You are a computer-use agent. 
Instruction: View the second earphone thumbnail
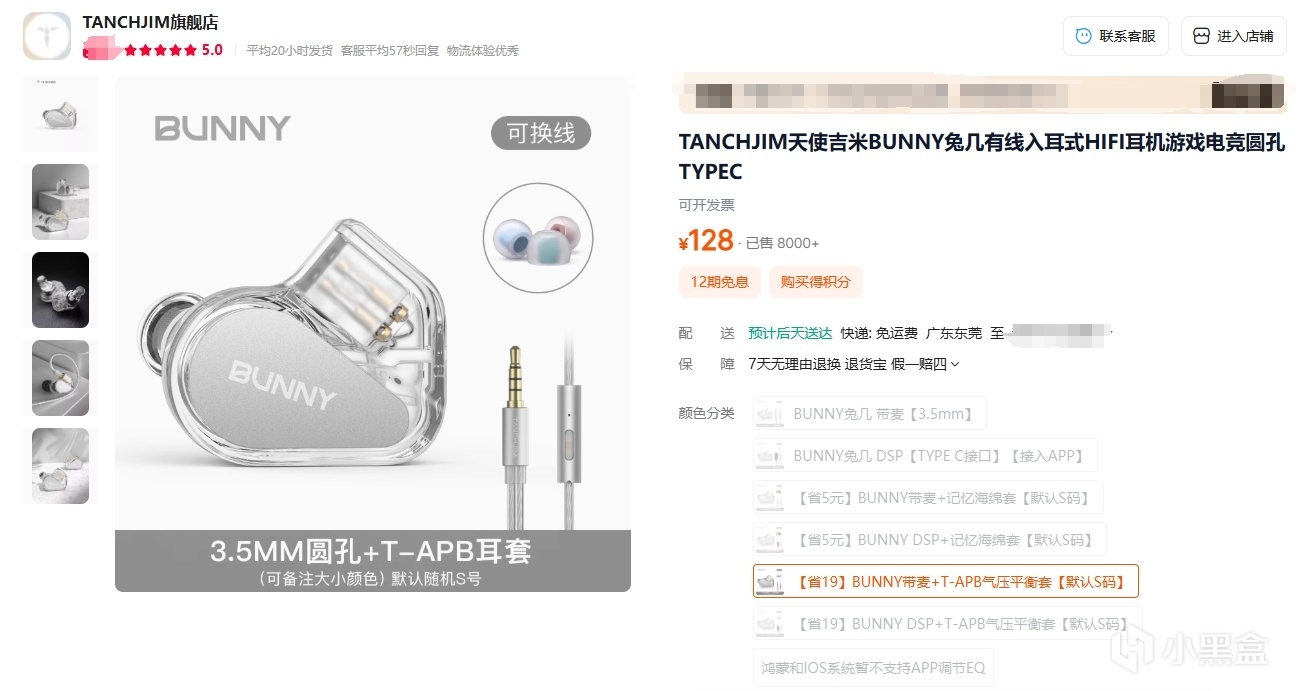[x=61, y=202]
